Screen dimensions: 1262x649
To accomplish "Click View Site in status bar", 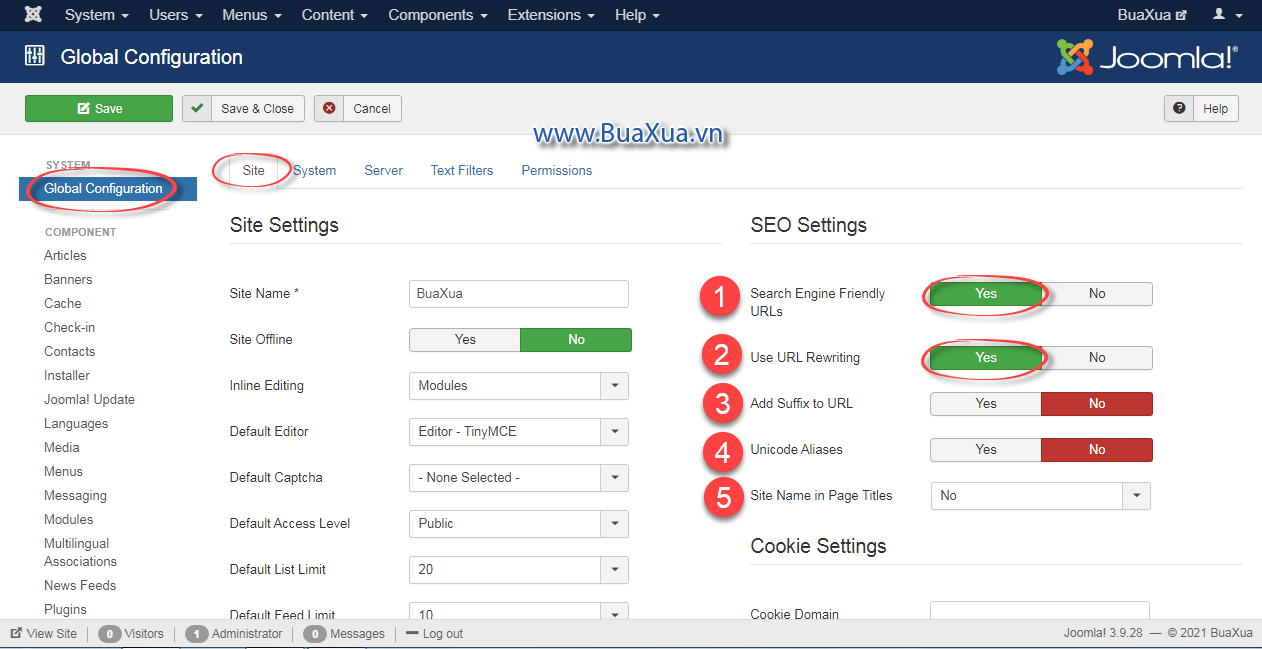I will pyautogui.click(x=44, y=634).
